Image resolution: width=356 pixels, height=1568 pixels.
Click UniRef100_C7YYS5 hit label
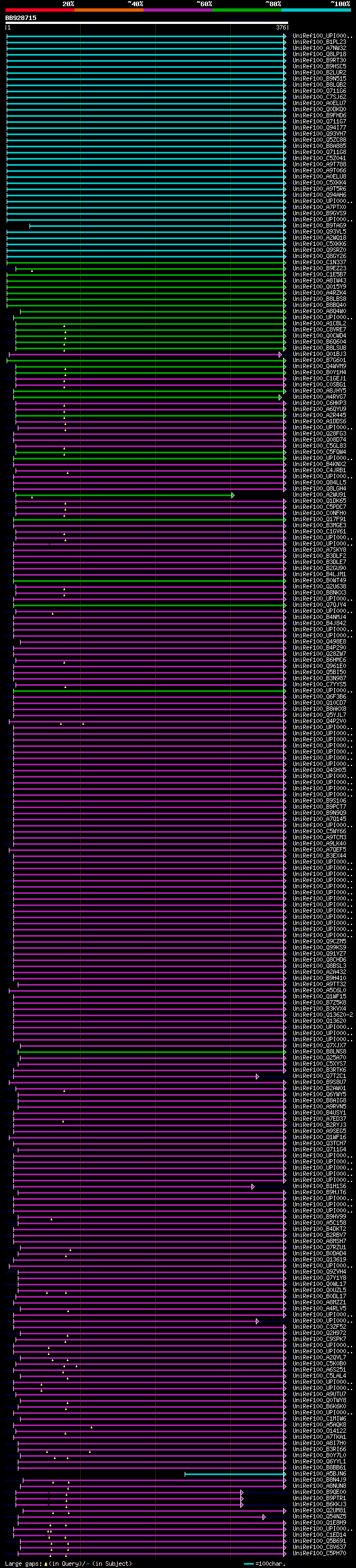click(x=319, y=685)
